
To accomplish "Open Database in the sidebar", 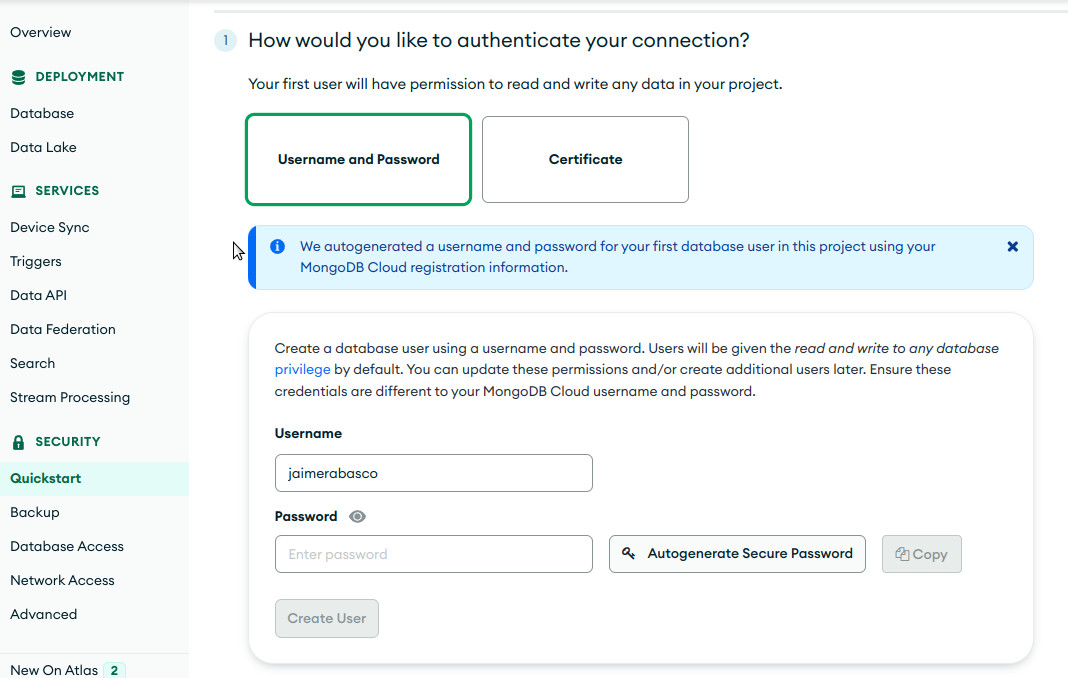I will point(42,113).
